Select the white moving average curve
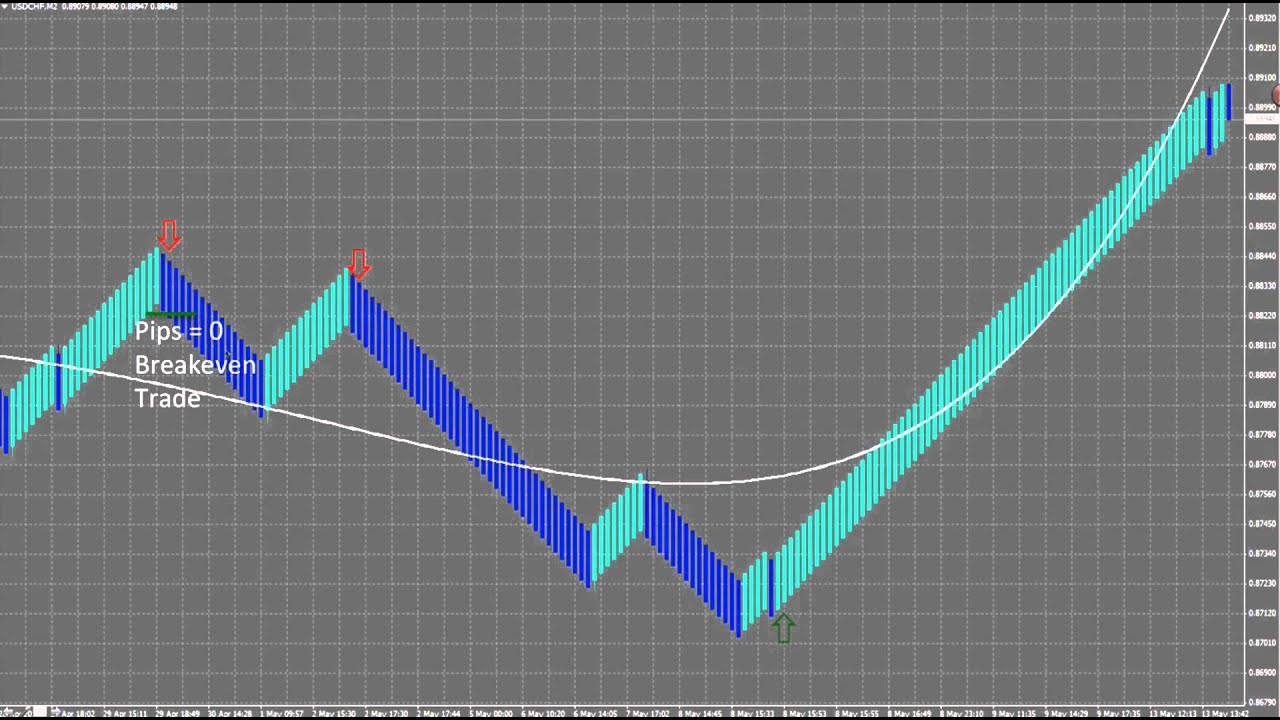 pos(690,484)
